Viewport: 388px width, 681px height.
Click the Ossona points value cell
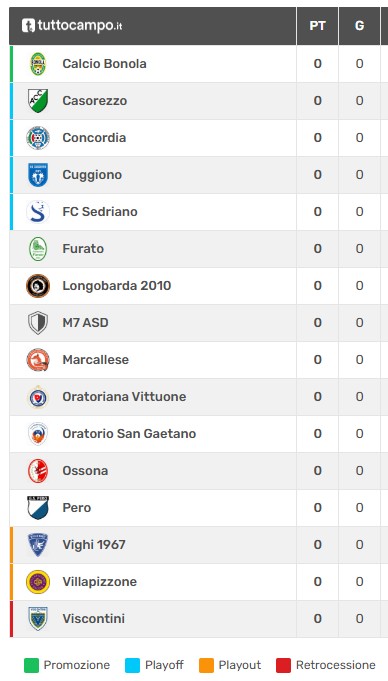pos(317,471)
